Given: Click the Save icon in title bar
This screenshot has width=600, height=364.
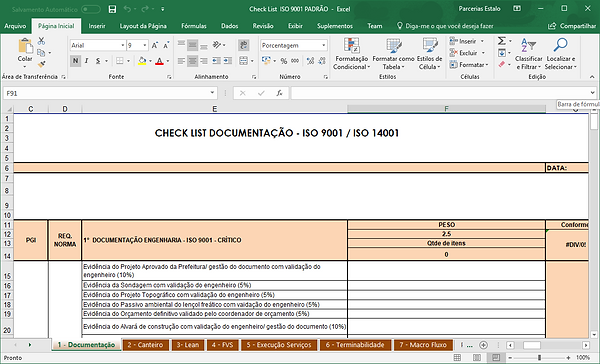Looking at the screenshot, I should (x=112, y=9).
